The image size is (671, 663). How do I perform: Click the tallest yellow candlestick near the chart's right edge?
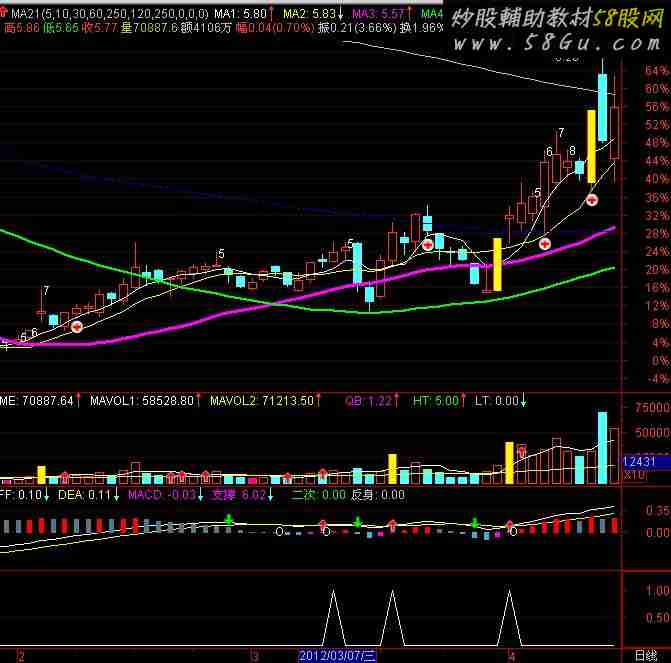point(591,146)
